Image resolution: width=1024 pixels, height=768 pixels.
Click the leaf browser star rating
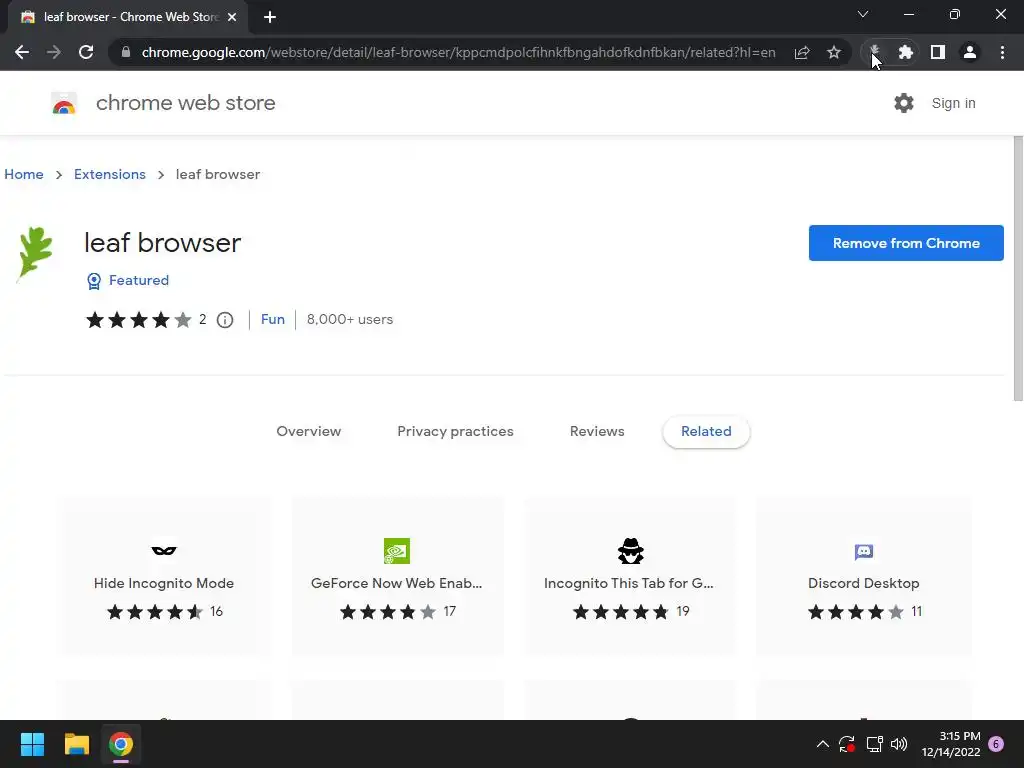(138, 319)
